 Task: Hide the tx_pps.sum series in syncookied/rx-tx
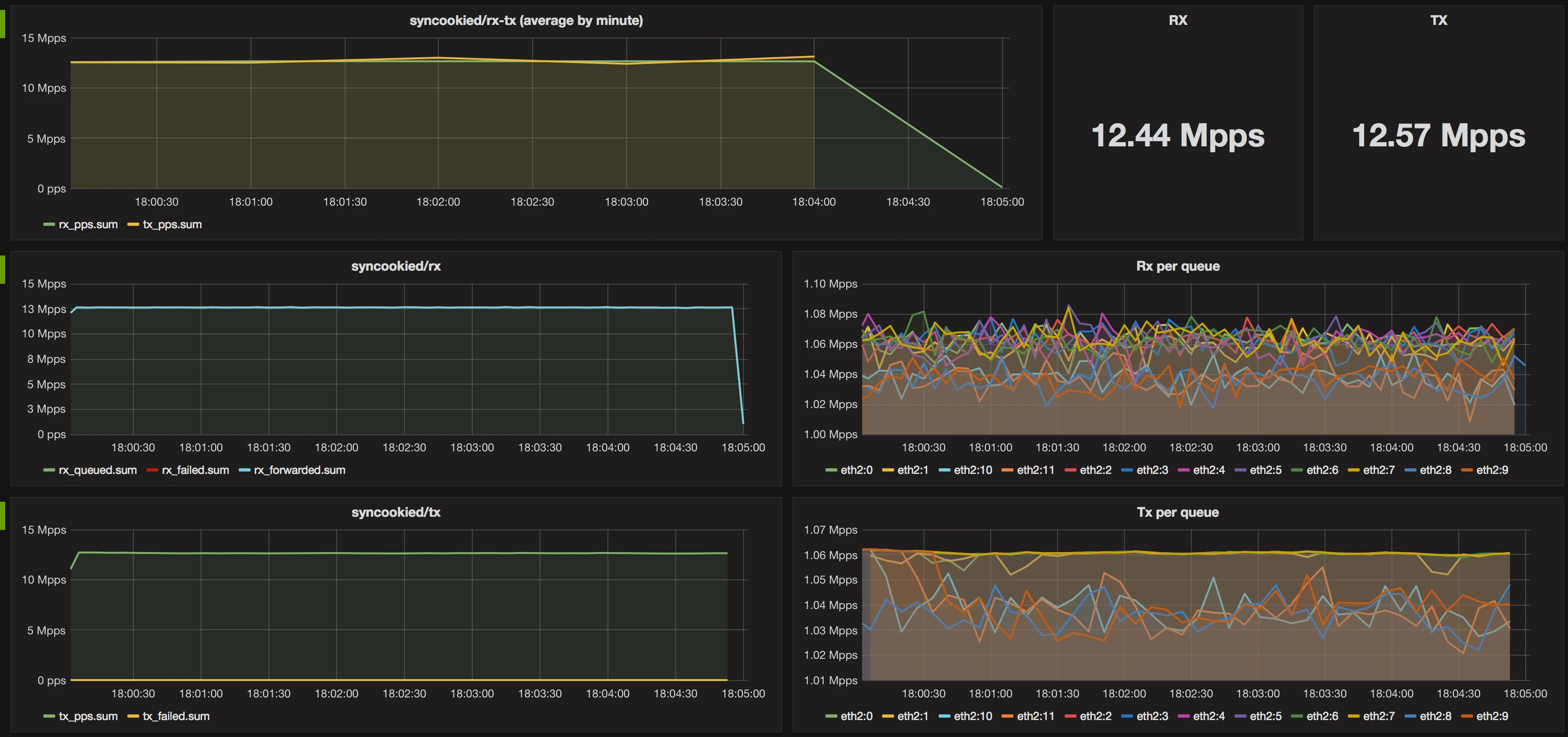pos(172,224)
